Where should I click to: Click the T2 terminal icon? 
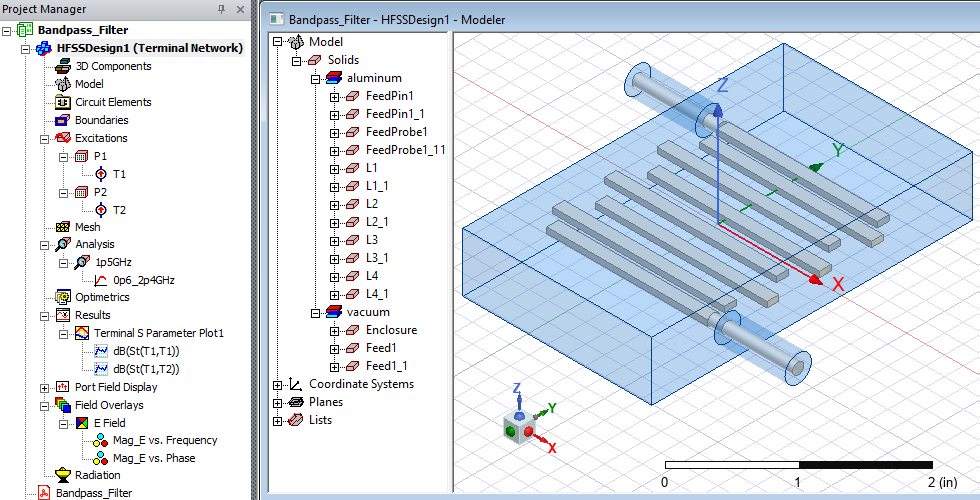[x=101, y=210]
